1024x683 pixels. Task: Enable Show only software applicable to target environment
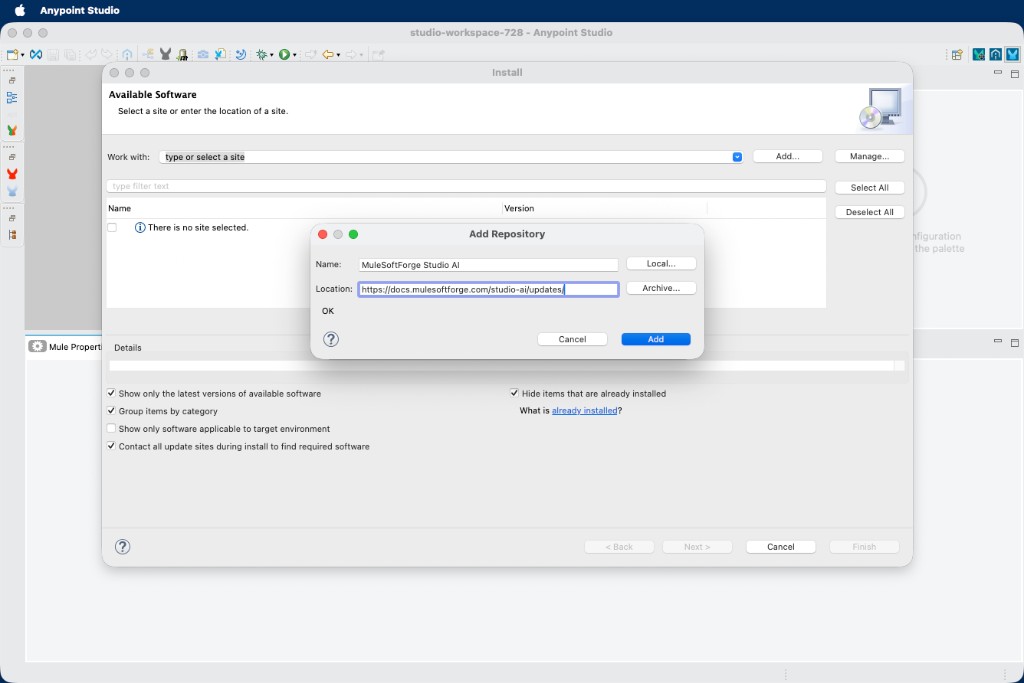(111, 428)
